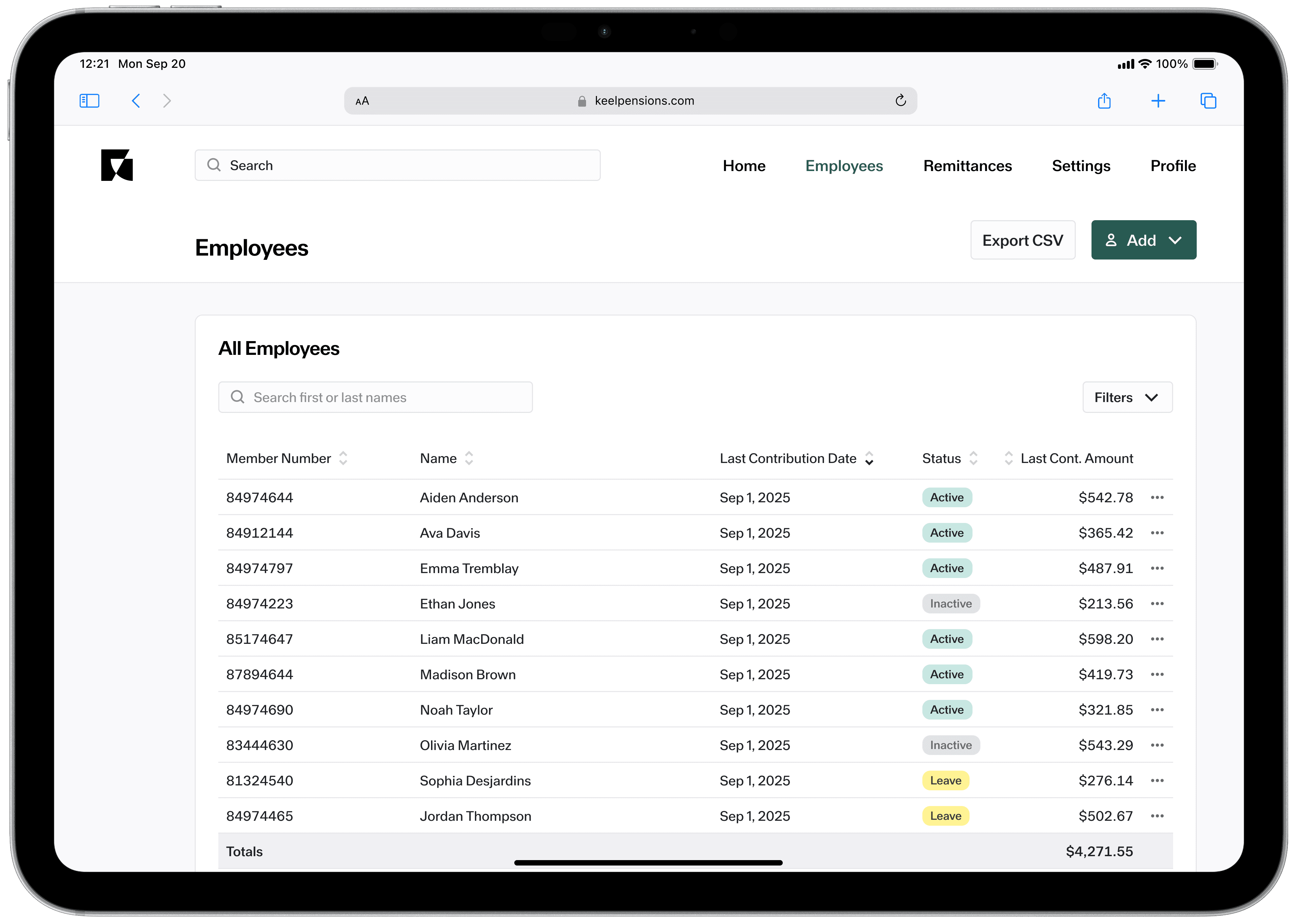Screen dimensions: 1298x924
Task: Toggle Last Contribution Date sort order
Action: (x=869, y=458)
